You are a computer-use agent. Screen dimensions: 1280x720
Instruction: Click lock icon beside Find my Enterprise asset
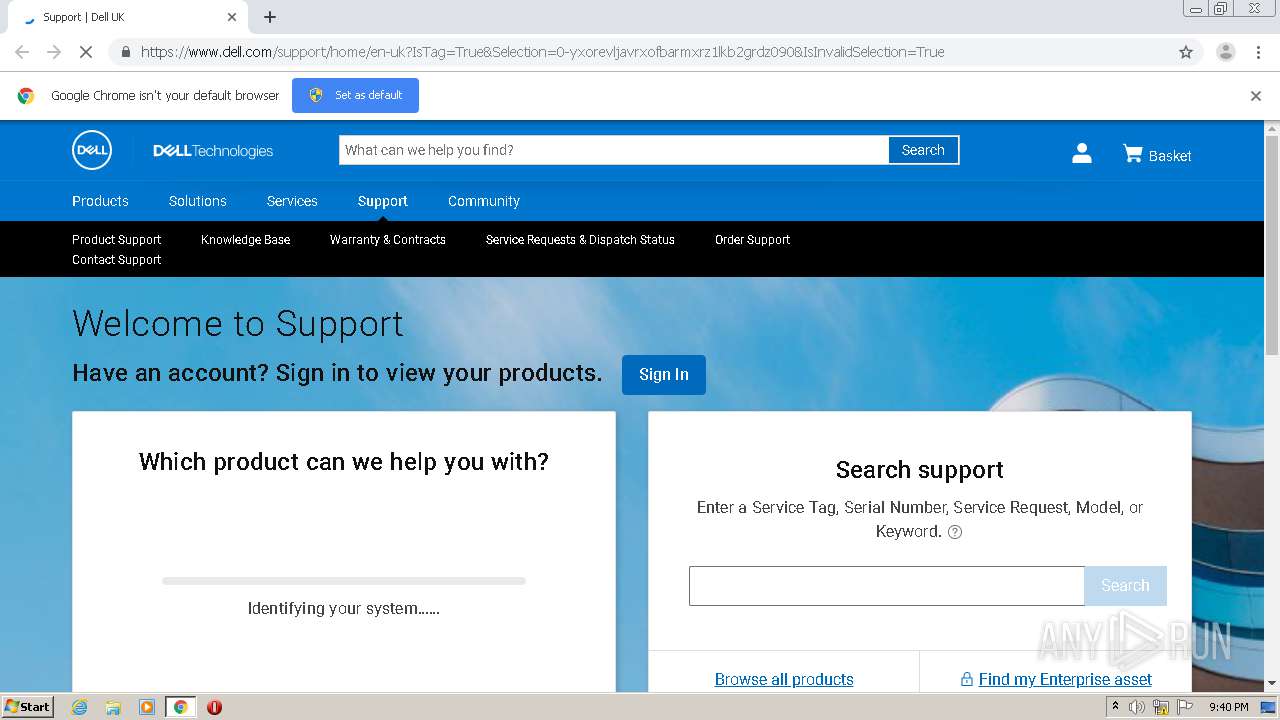(966, 679)
